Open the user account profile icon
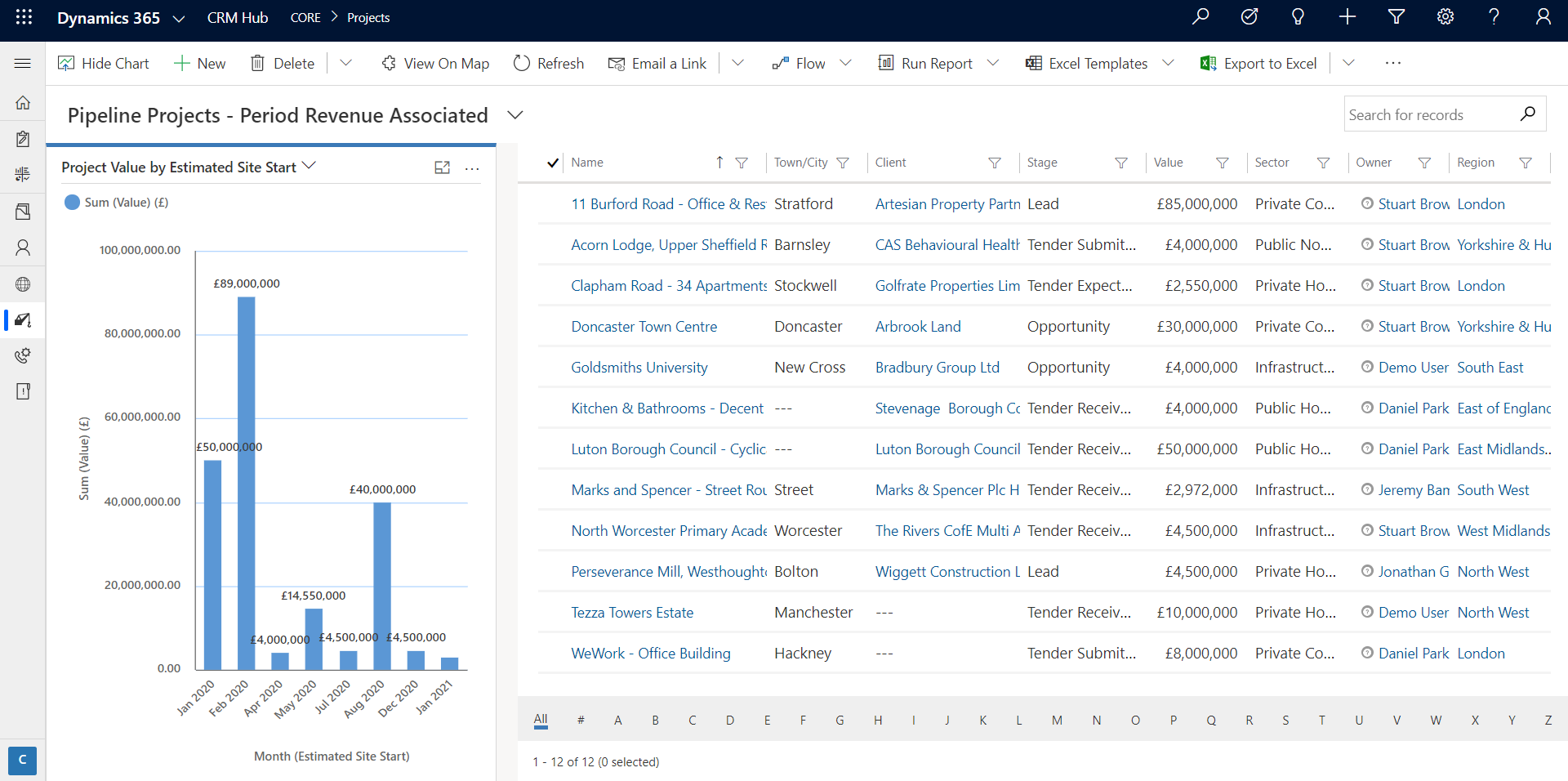Screen dimensions: 1568x781 pos(1543,17)
